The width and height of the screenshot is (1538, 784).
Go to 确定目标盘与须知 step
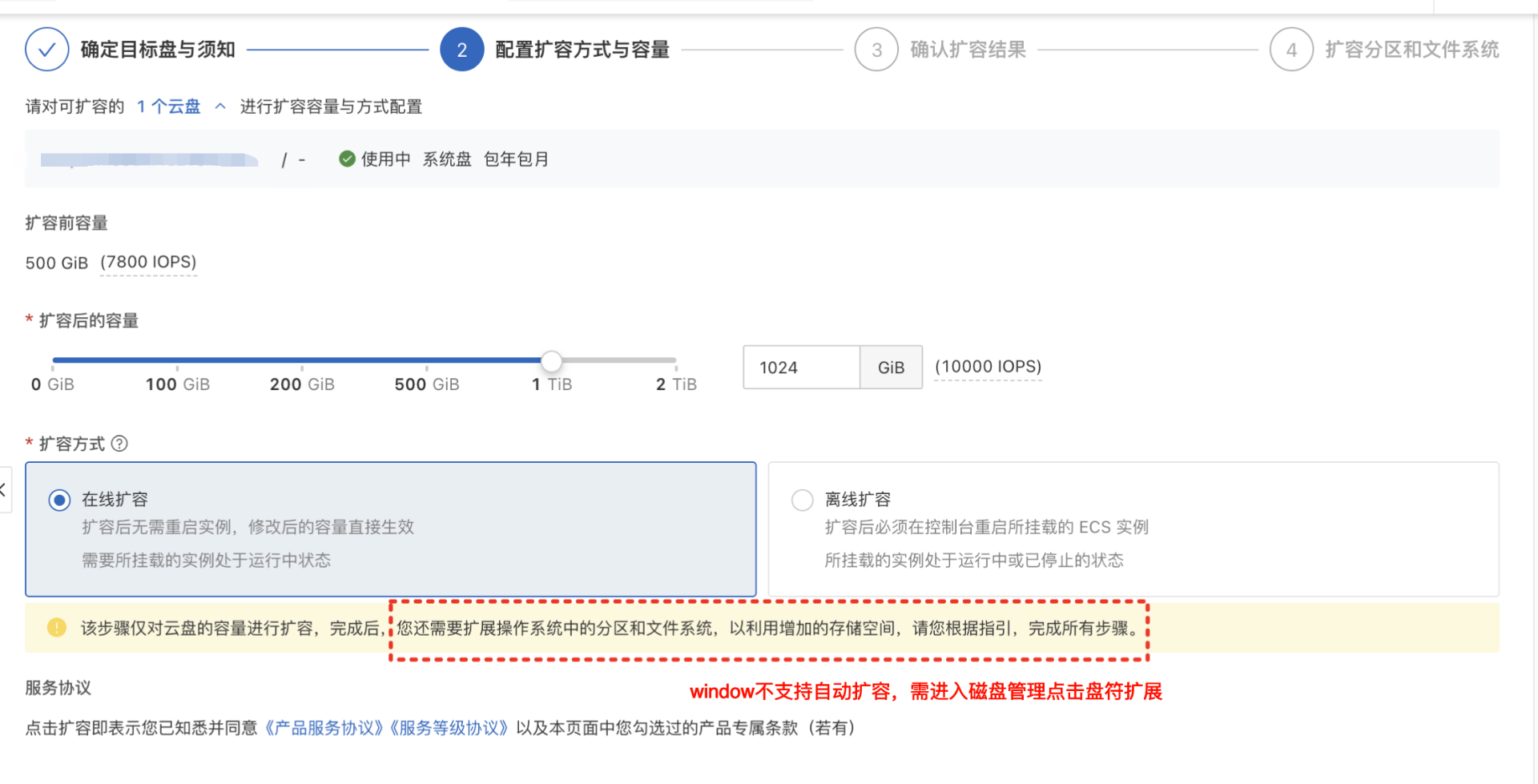(158, 50)
